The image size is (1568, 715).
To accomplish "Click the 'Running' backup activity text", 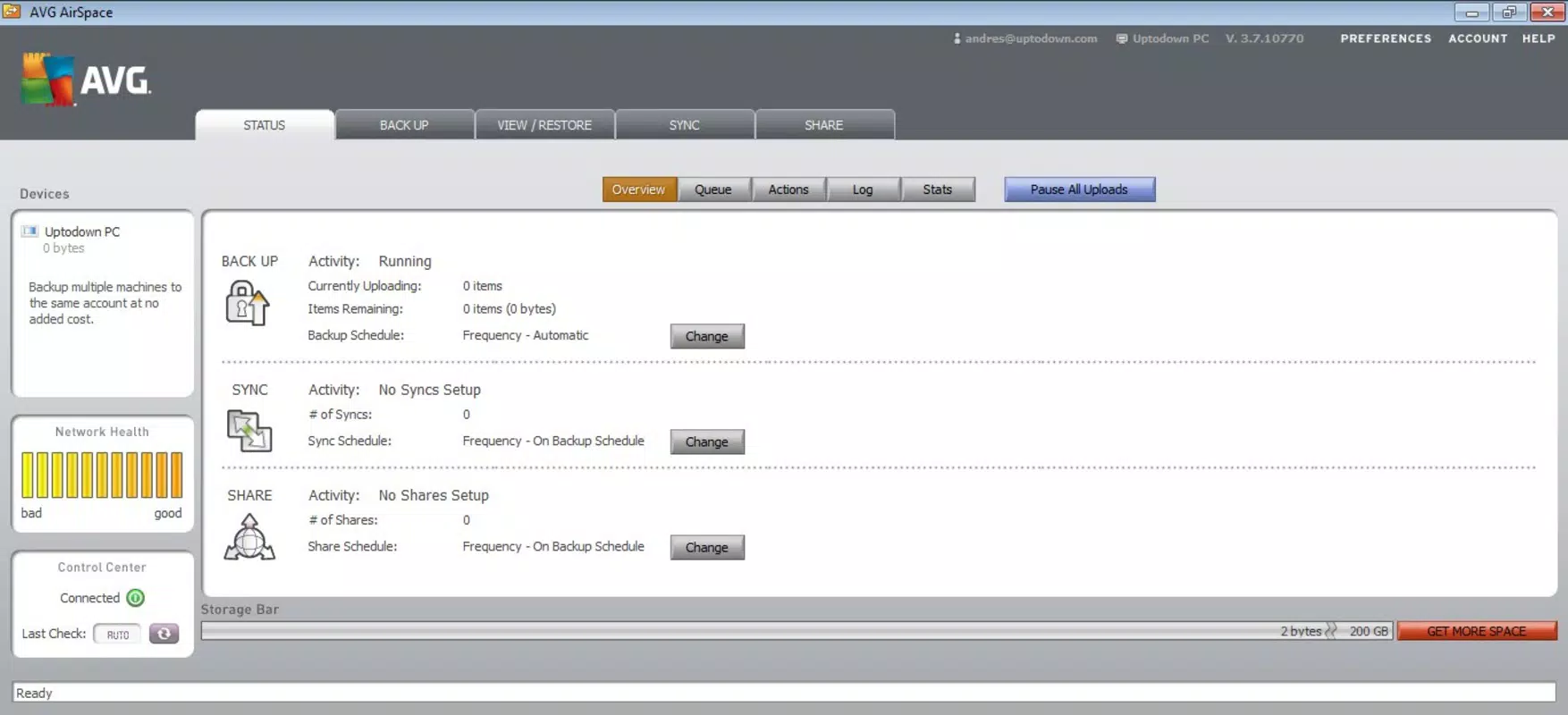I will 405,261.
